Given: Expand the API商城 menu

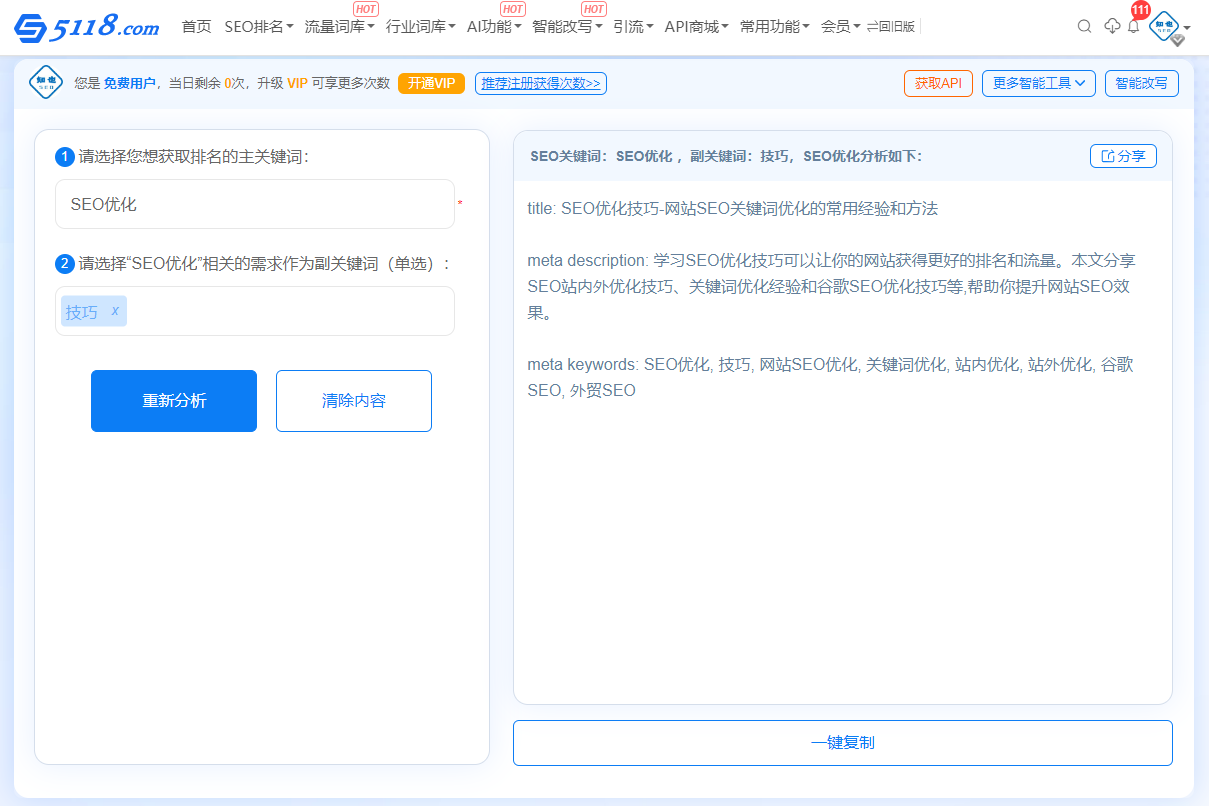Looking at the screenshot, I should click(696, 27).
